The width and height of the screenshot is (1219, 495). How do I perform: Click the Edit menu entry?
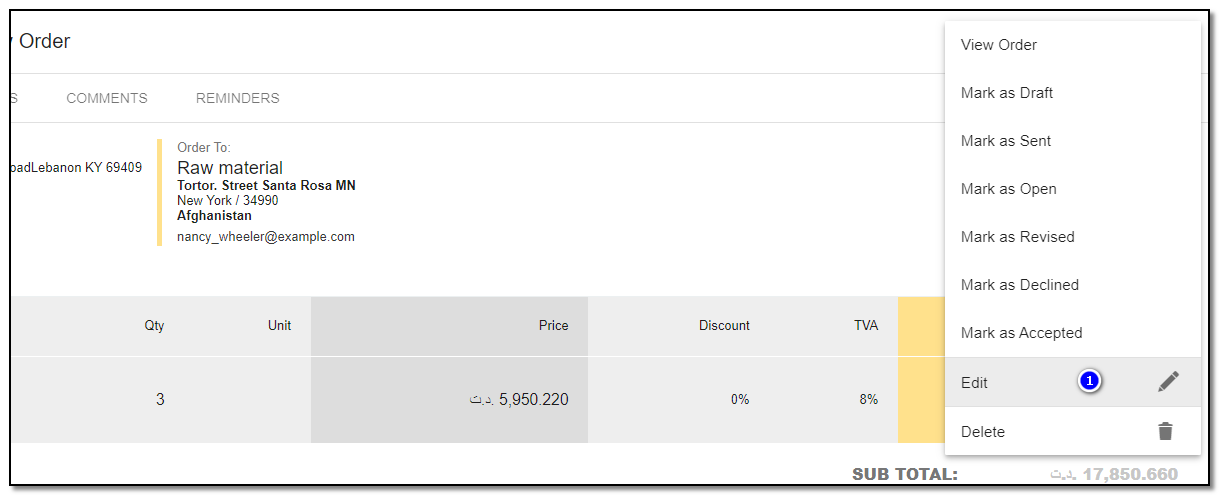(x=974, y=382)
